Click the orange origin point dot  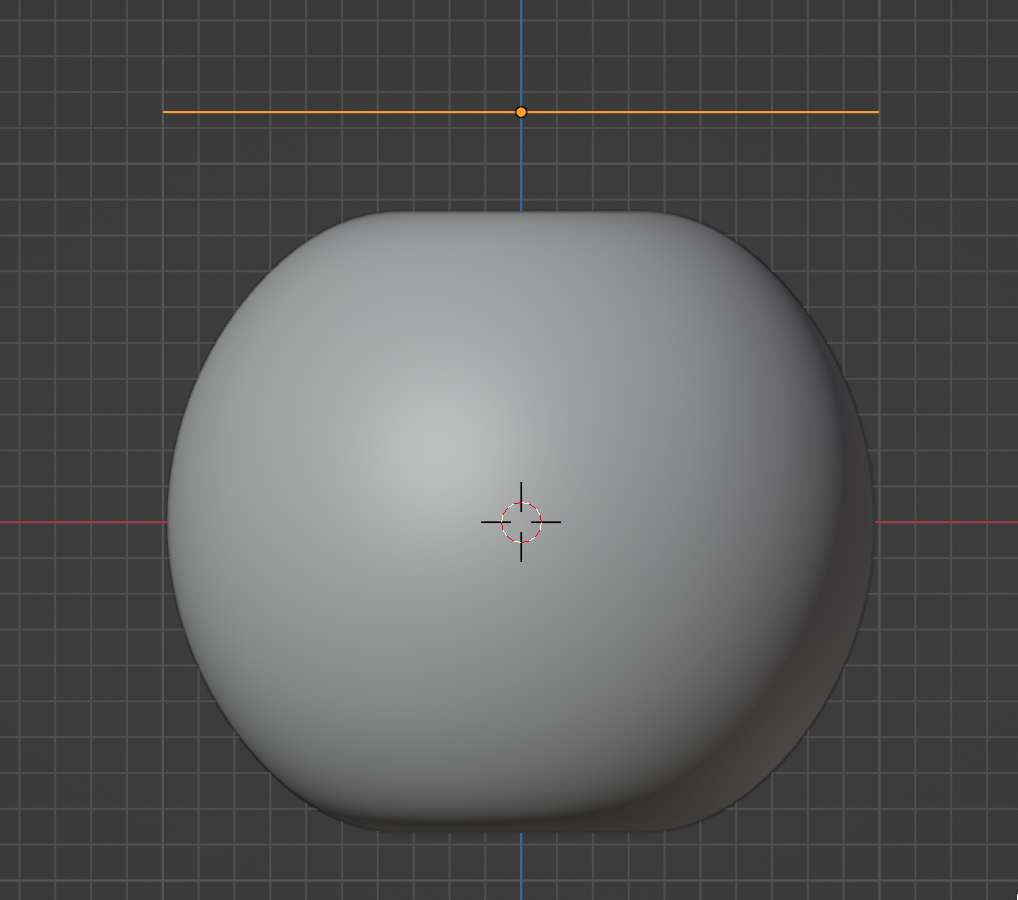[x=521, y=112]
